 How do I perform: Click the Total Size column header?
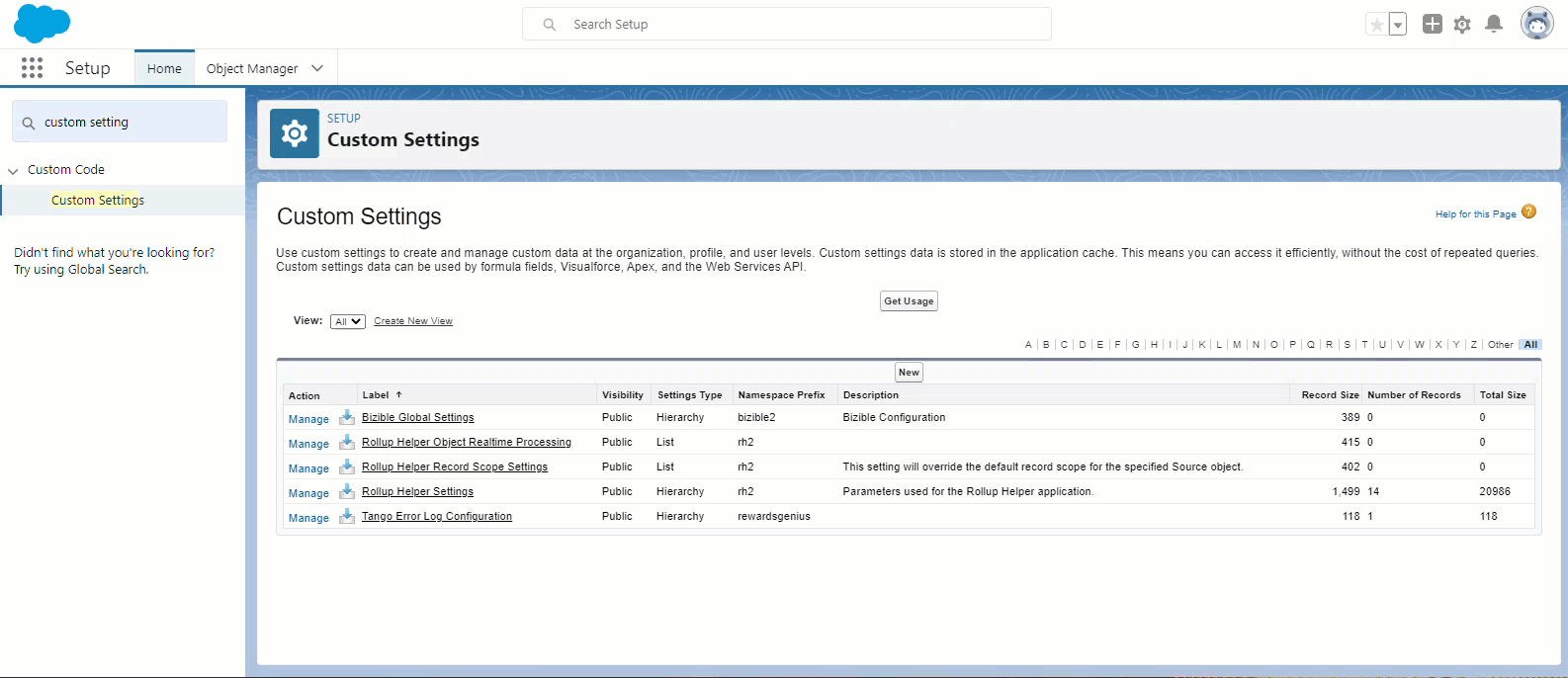point(1503,394)
